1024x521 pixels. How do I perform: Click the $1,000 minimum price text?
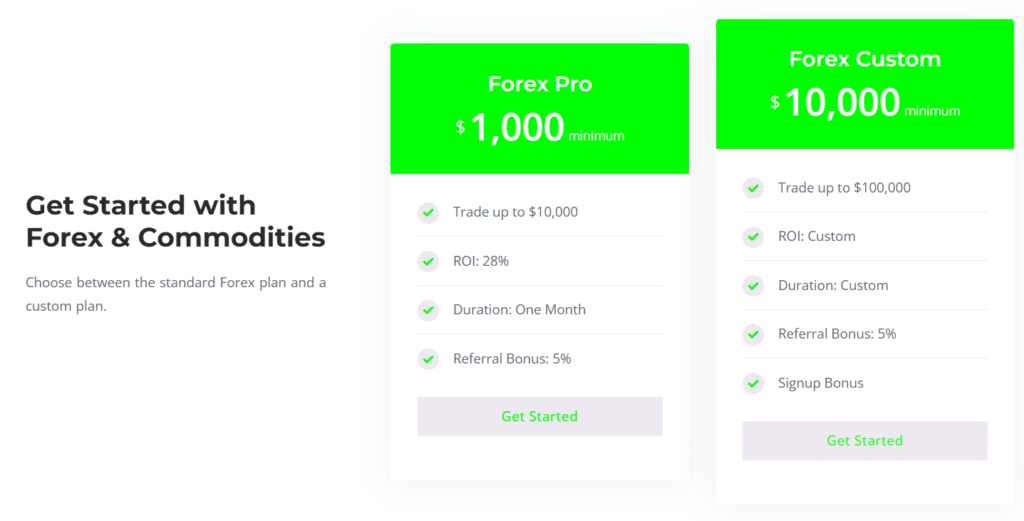click(x=539, y=128)
